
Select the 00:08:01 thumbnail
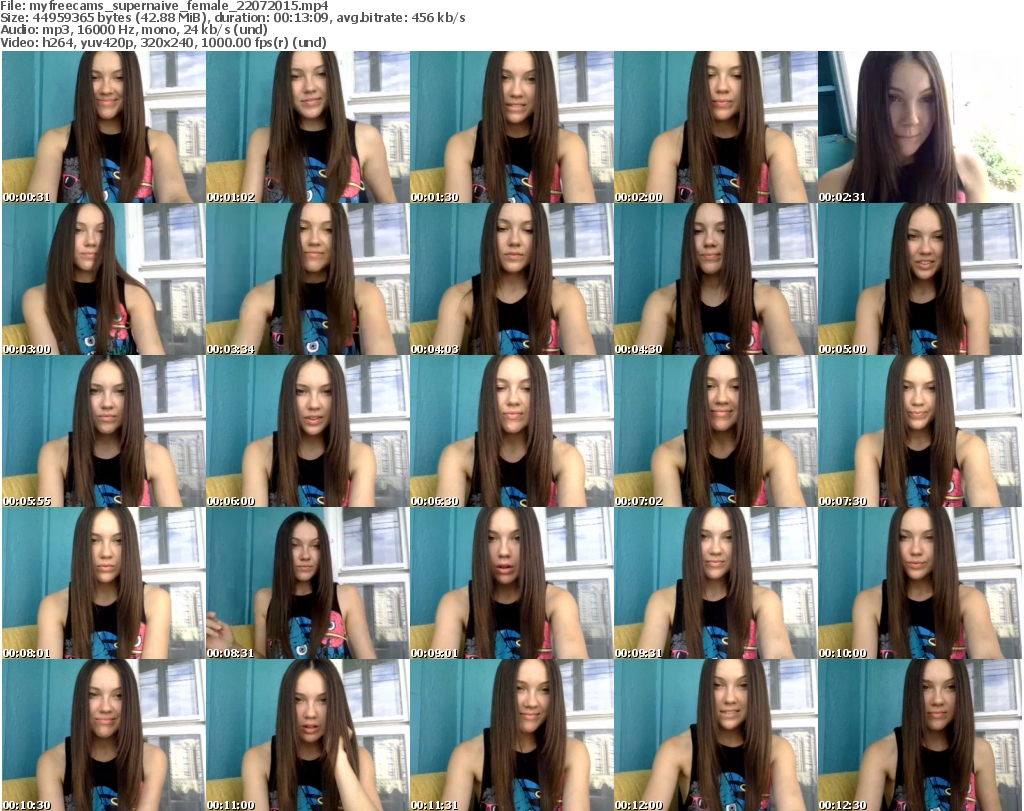point(104,583)
